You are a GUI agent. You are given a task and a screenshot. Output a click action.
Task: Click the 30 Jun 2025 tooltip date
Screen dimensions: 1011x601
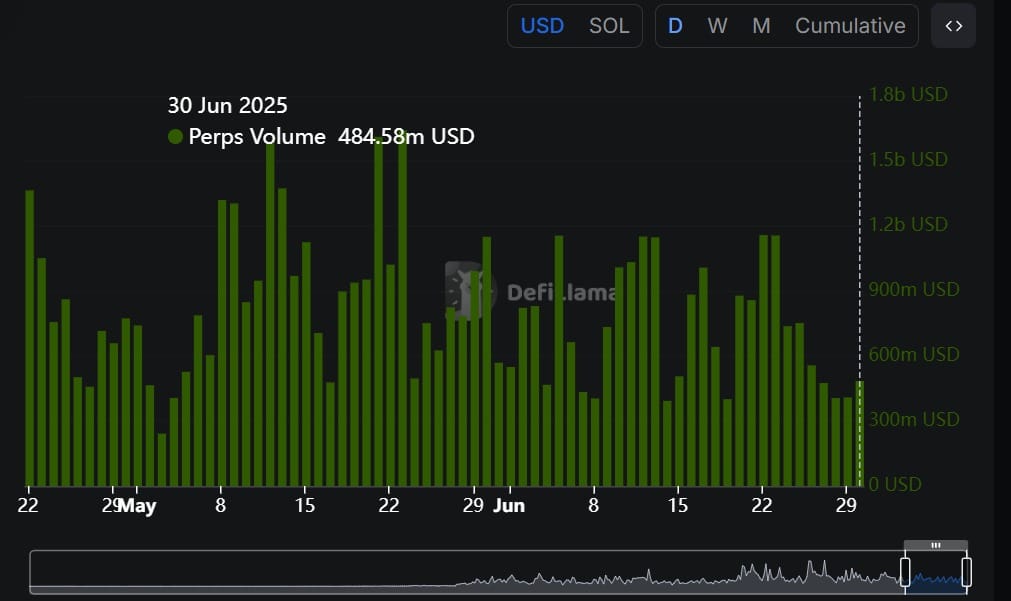point(227,105)
